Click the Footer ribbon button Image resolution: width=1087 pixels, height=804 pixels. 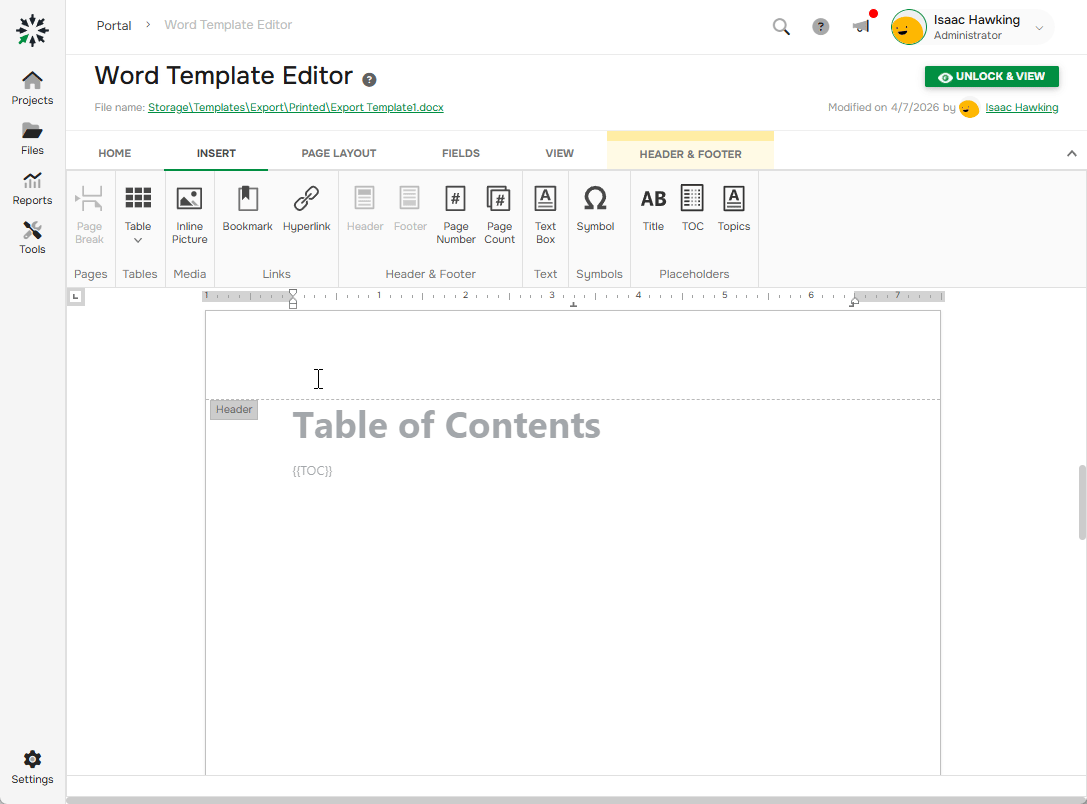pyautogui.click(x=410, y=209)
